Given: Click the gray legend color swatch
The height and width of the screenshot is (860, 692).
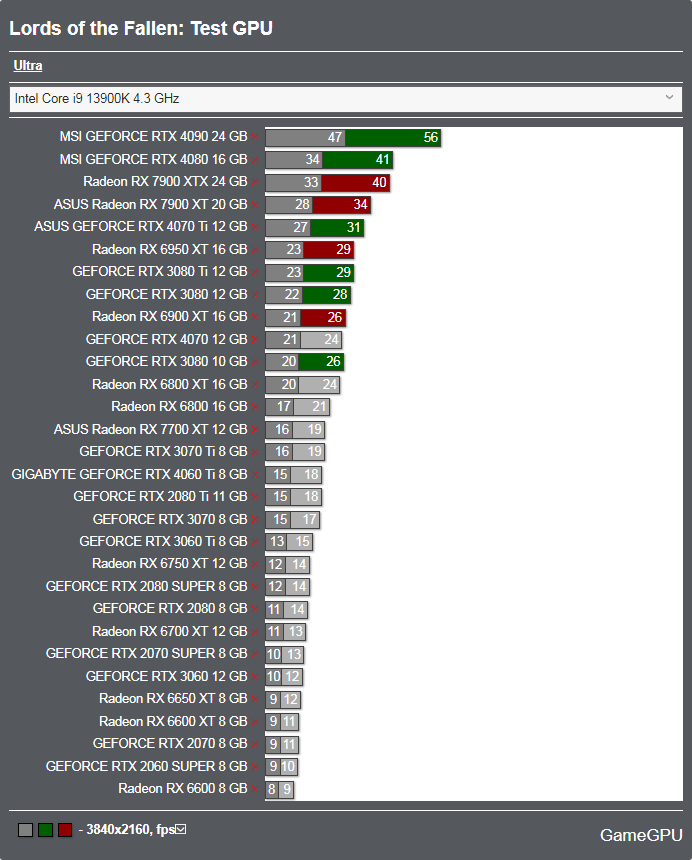Looking at the screenshot, I should coord(25,830).
